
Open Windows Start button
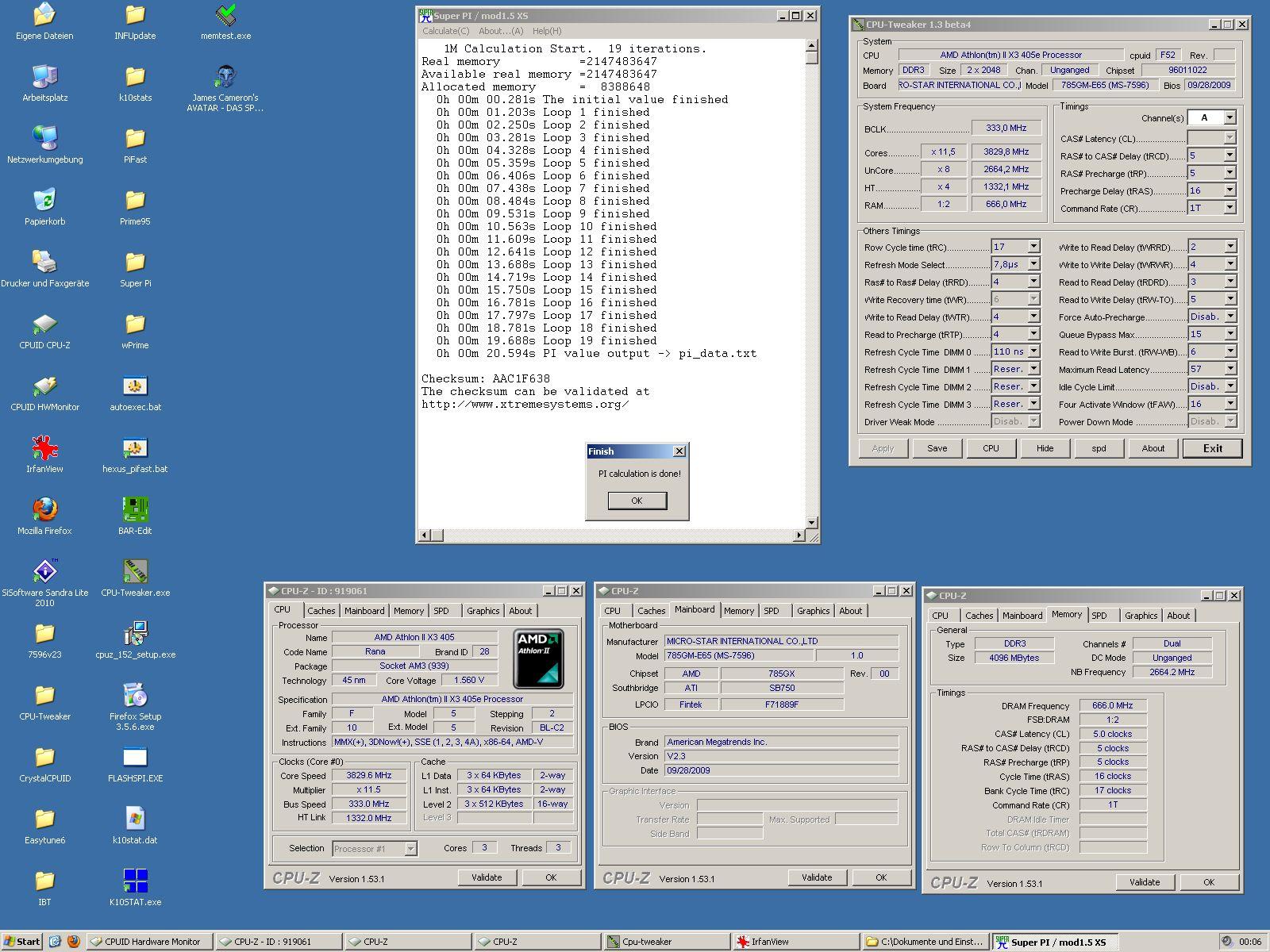pyautogui.click(x=21, y=942)
